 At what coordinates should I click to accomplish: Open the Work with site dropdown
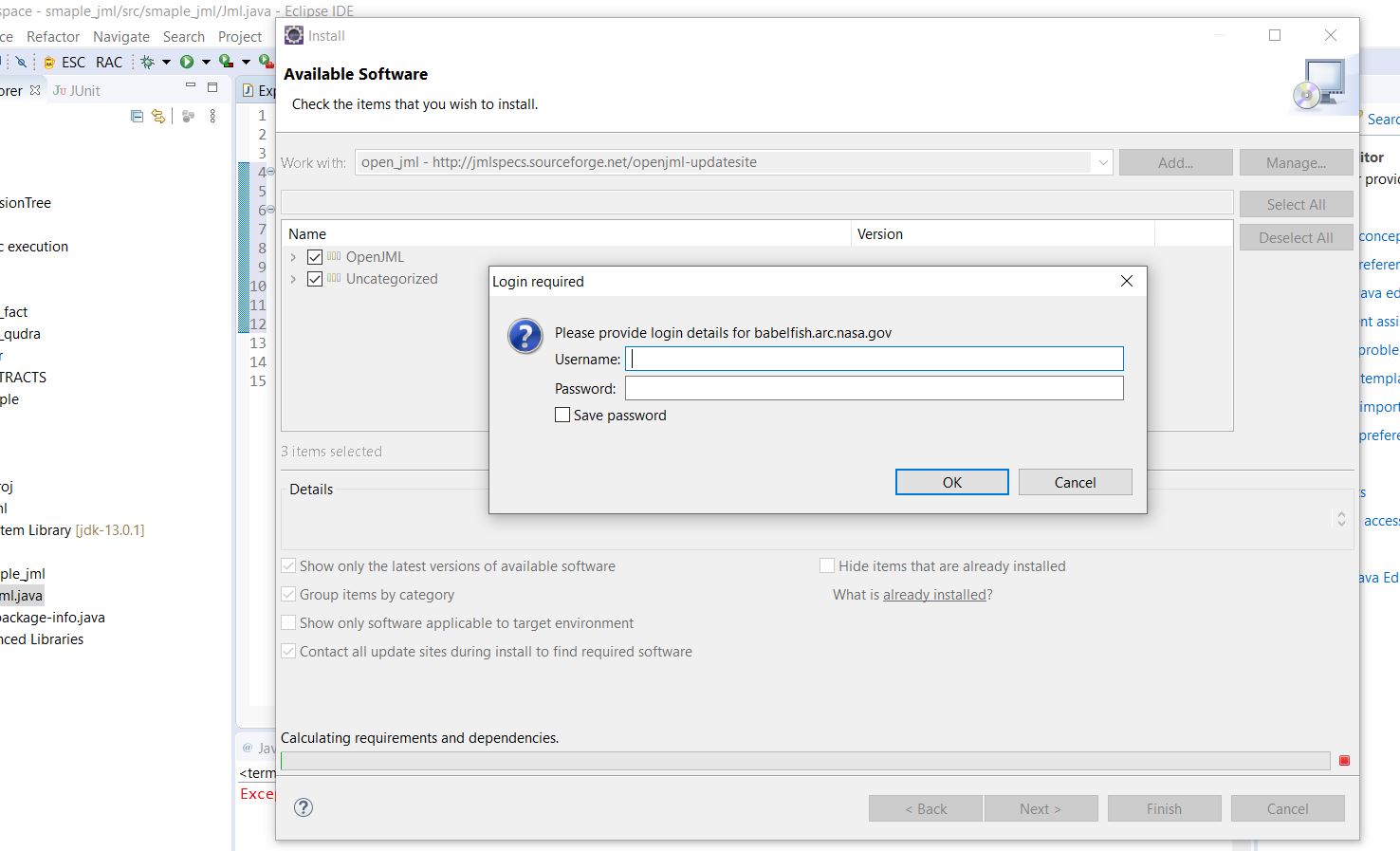coord(1101,162)
